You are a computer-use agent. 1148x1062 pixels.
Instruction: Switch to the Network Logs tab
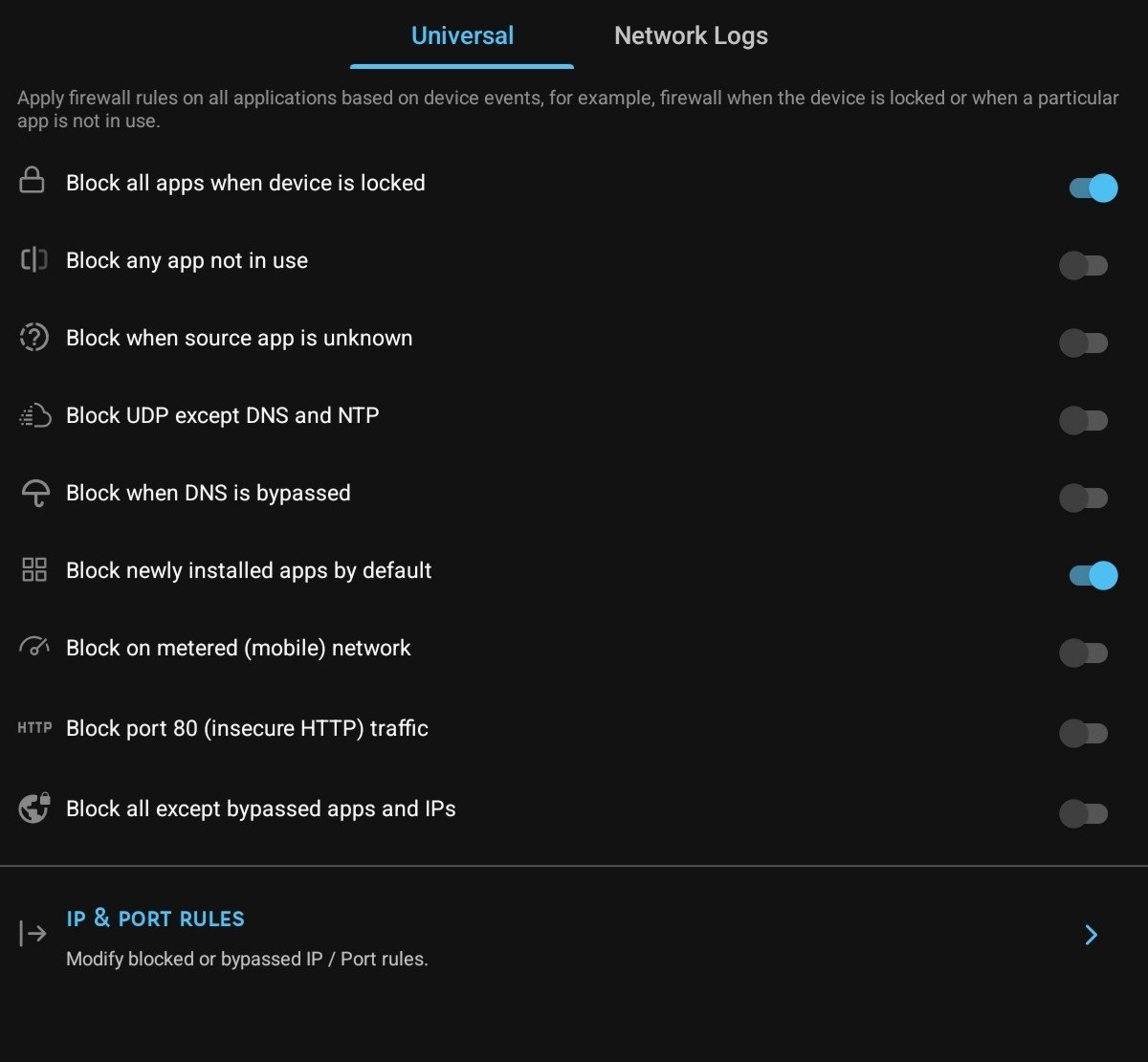[691, 36]
